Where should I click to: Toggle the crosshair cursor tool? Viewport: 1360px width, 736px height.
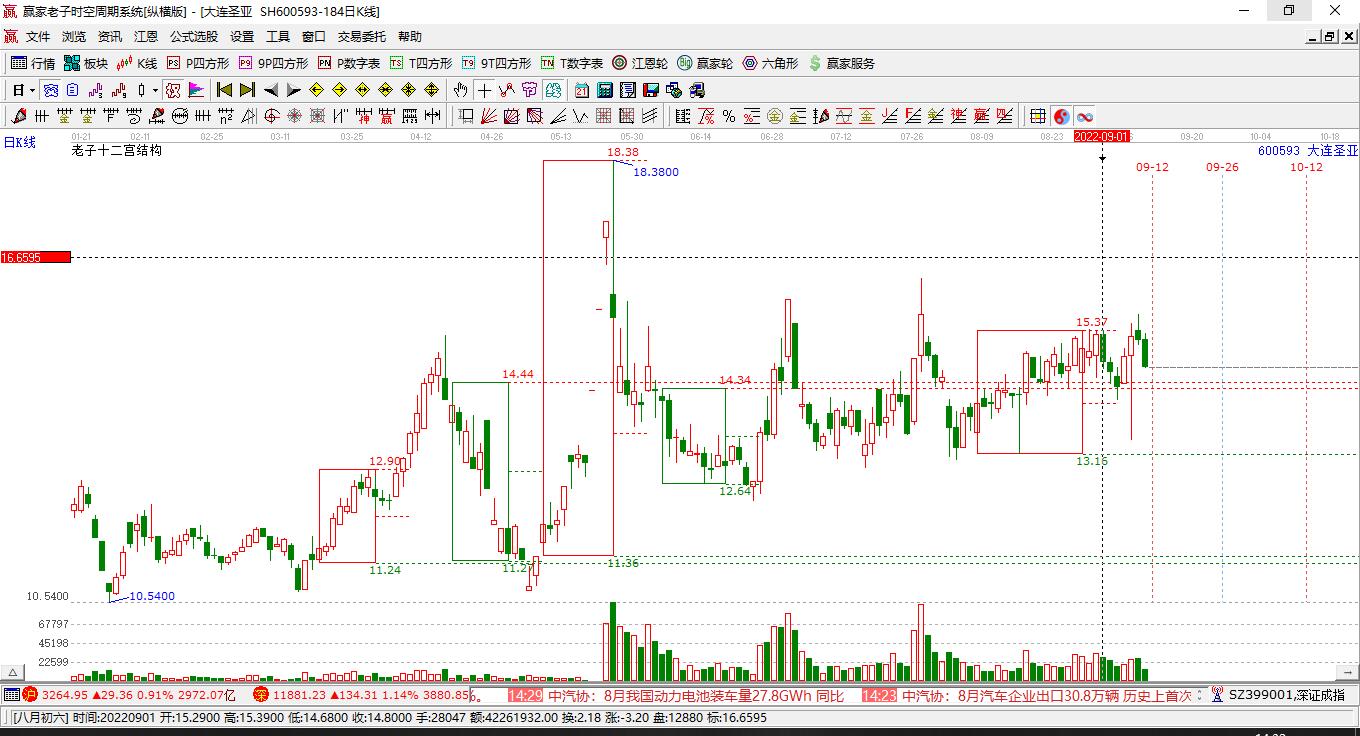click(x=484, y=90)
